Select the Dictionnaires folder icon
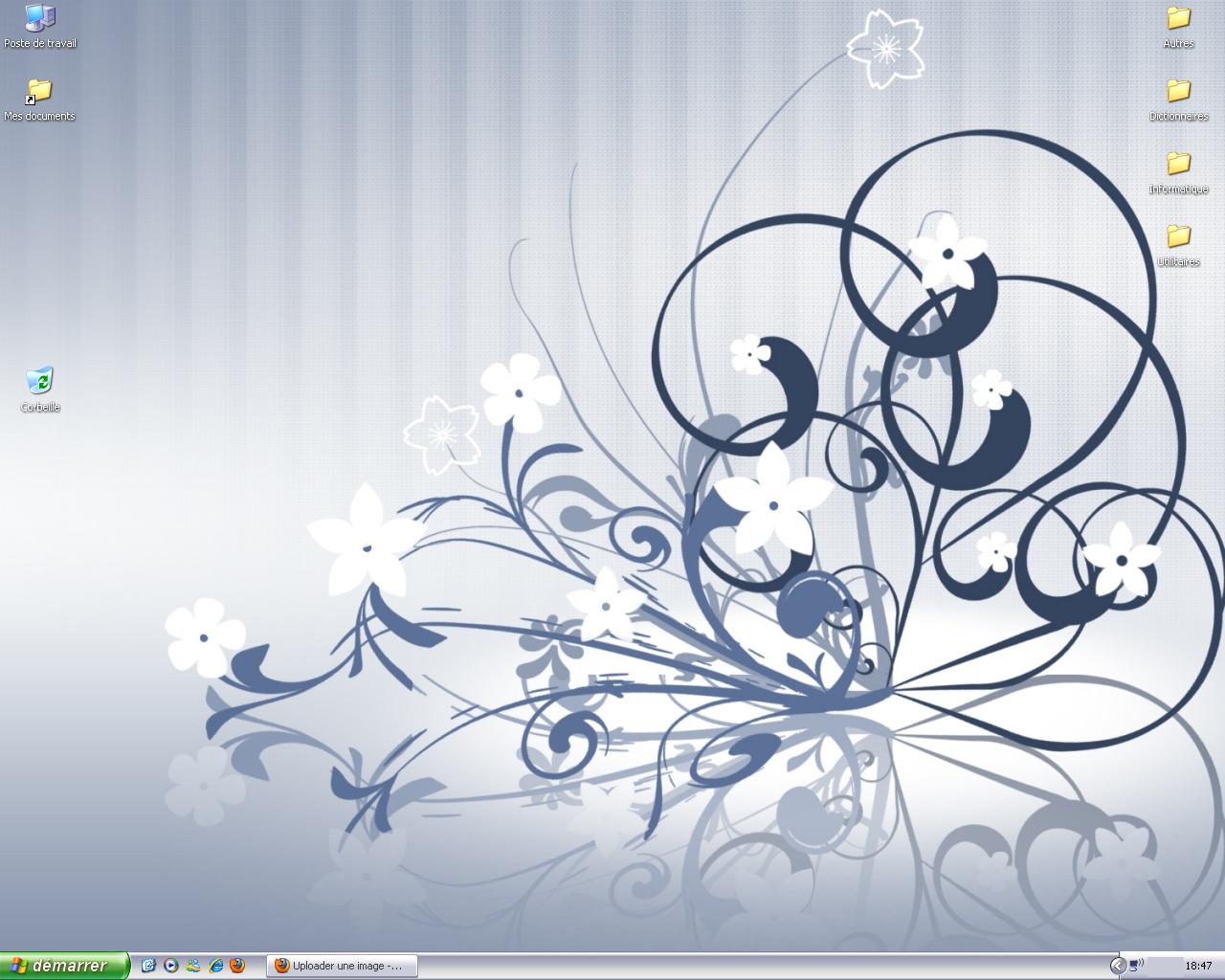Screen dimensions: 1225x980 1178,100
